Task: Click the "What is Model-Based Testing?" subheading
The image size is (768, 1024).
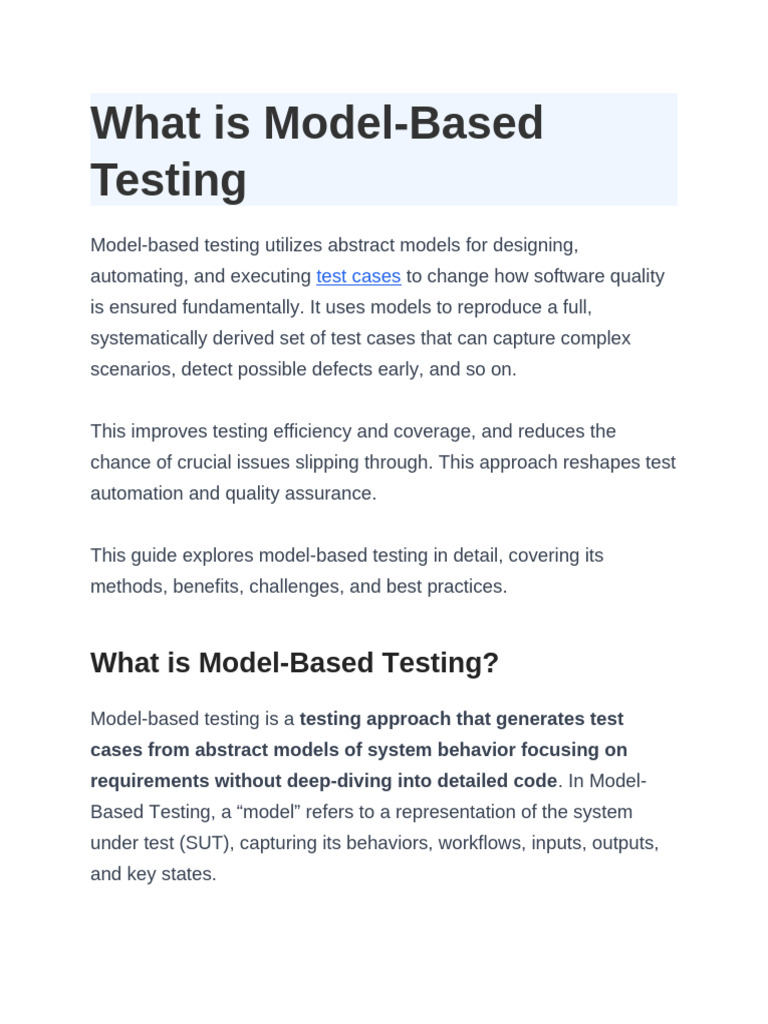Action: tap(294, 663)
